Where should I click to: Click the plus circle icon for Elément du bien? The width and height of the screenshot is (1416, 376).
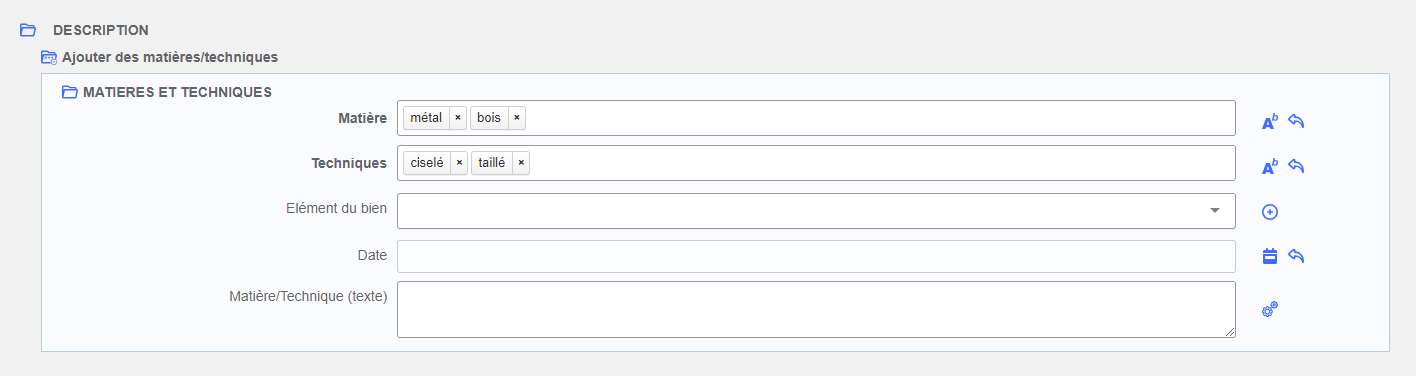point(1270,212)
